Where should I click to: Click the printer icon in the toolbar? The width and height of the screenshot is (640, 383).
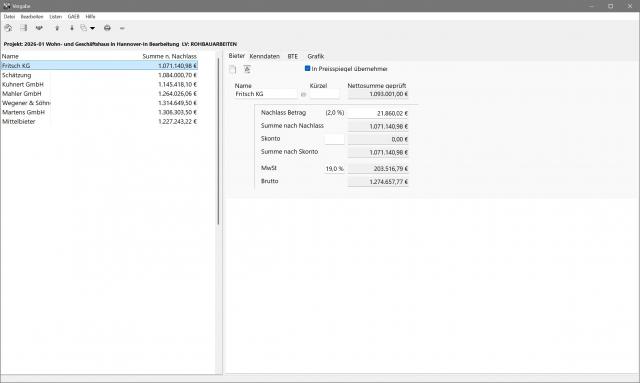click(x=107, y=28)
